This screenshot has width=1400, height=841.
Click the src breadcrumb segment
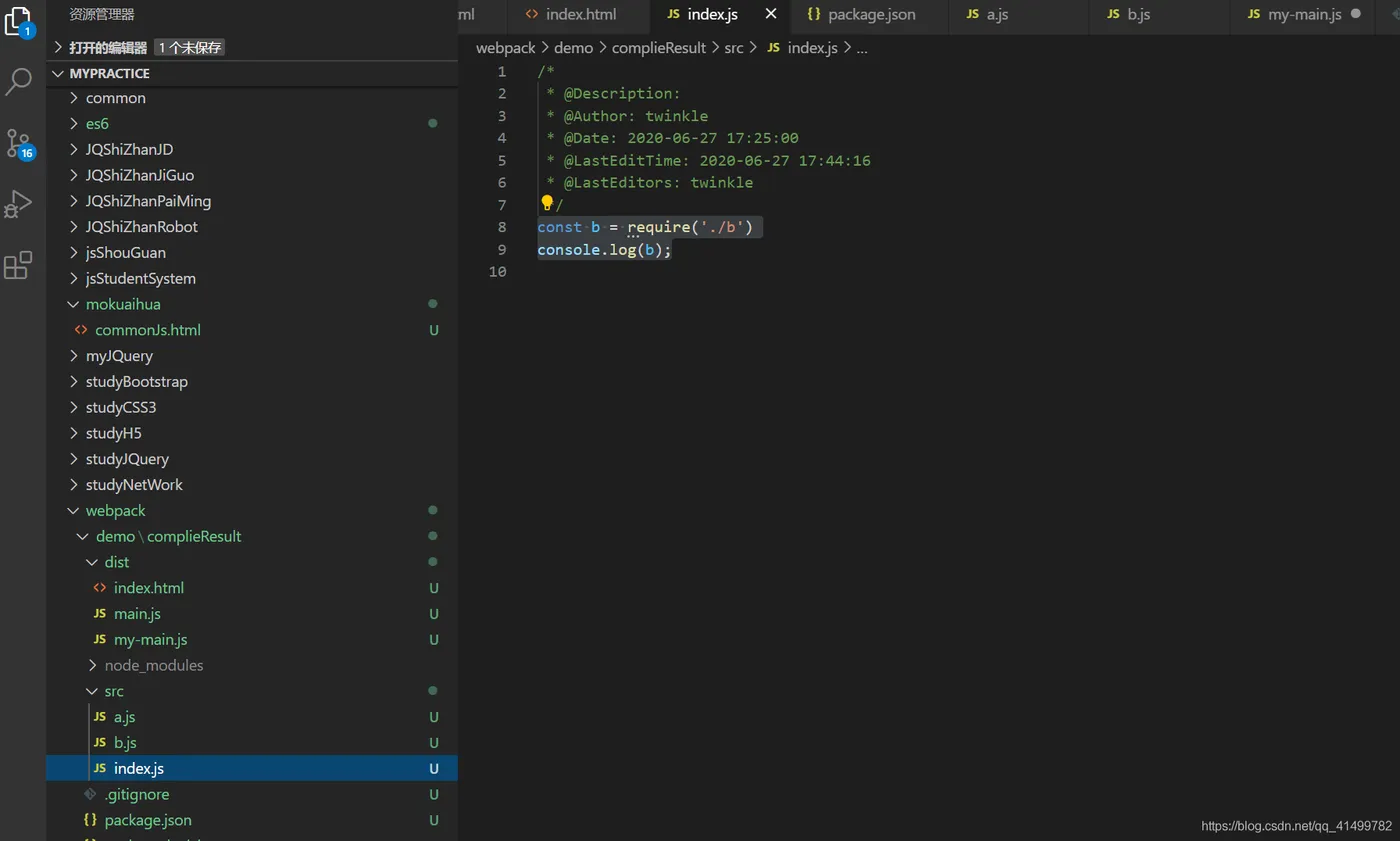pos(734,48)
